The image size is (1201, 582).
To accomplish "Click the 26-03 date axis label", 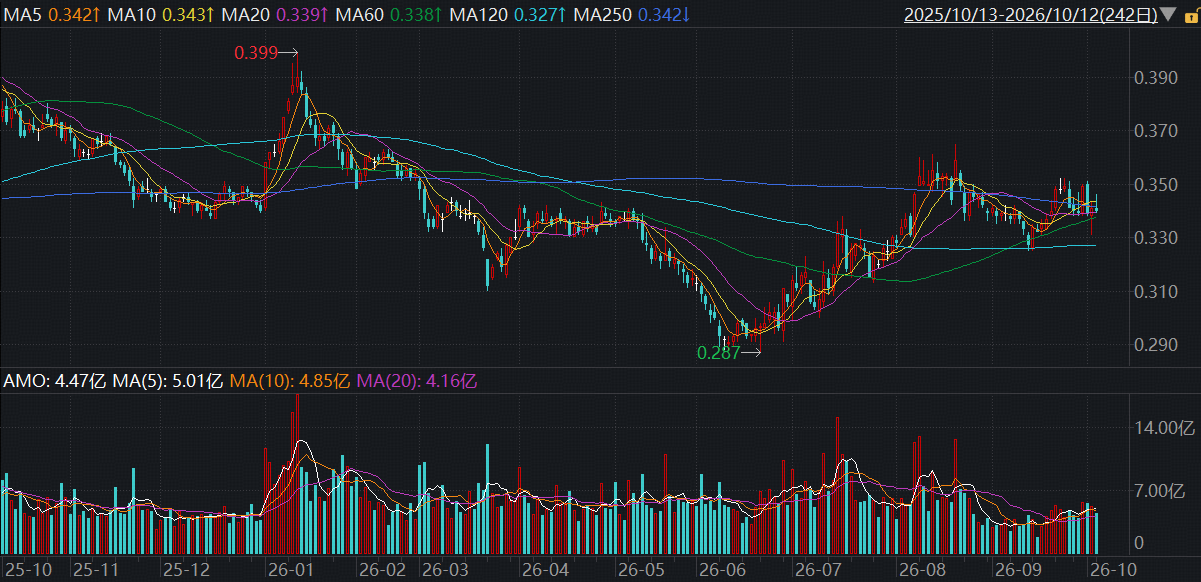I will pos(445,570).
